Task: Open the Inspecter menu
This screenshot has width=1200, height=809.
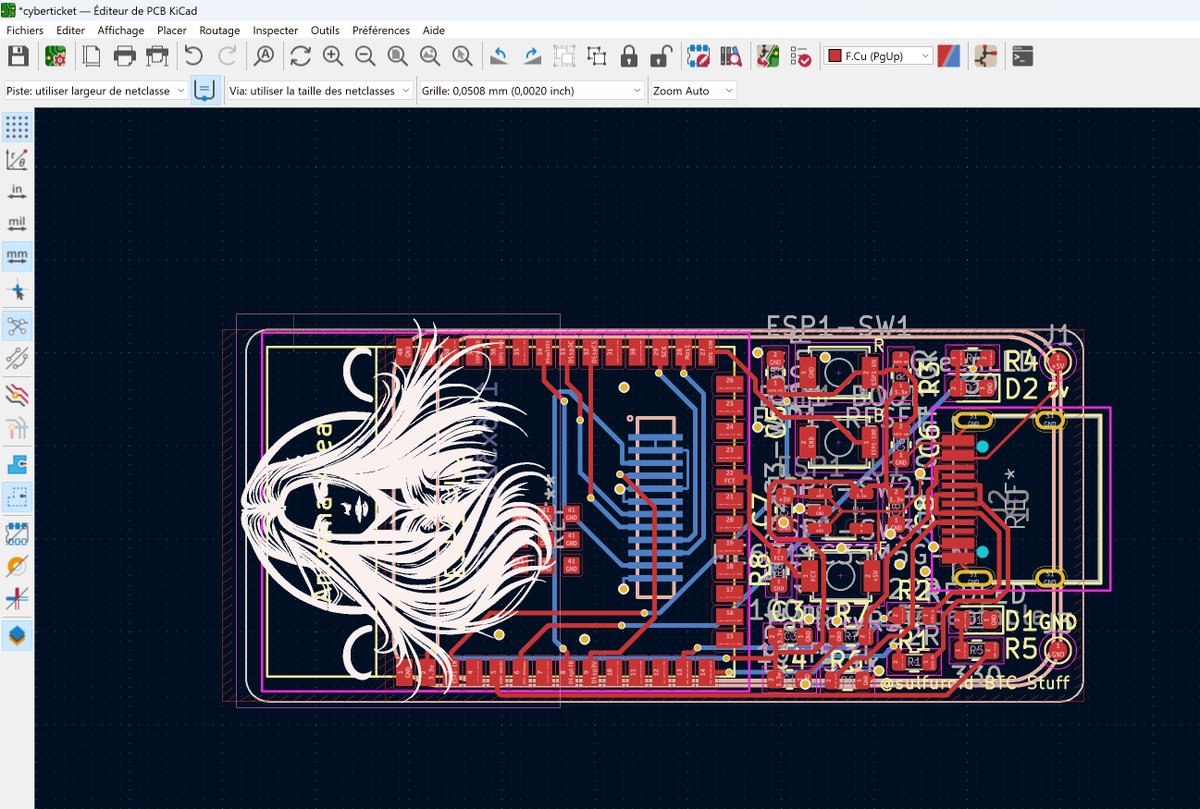Action: [x=276, y=30]
